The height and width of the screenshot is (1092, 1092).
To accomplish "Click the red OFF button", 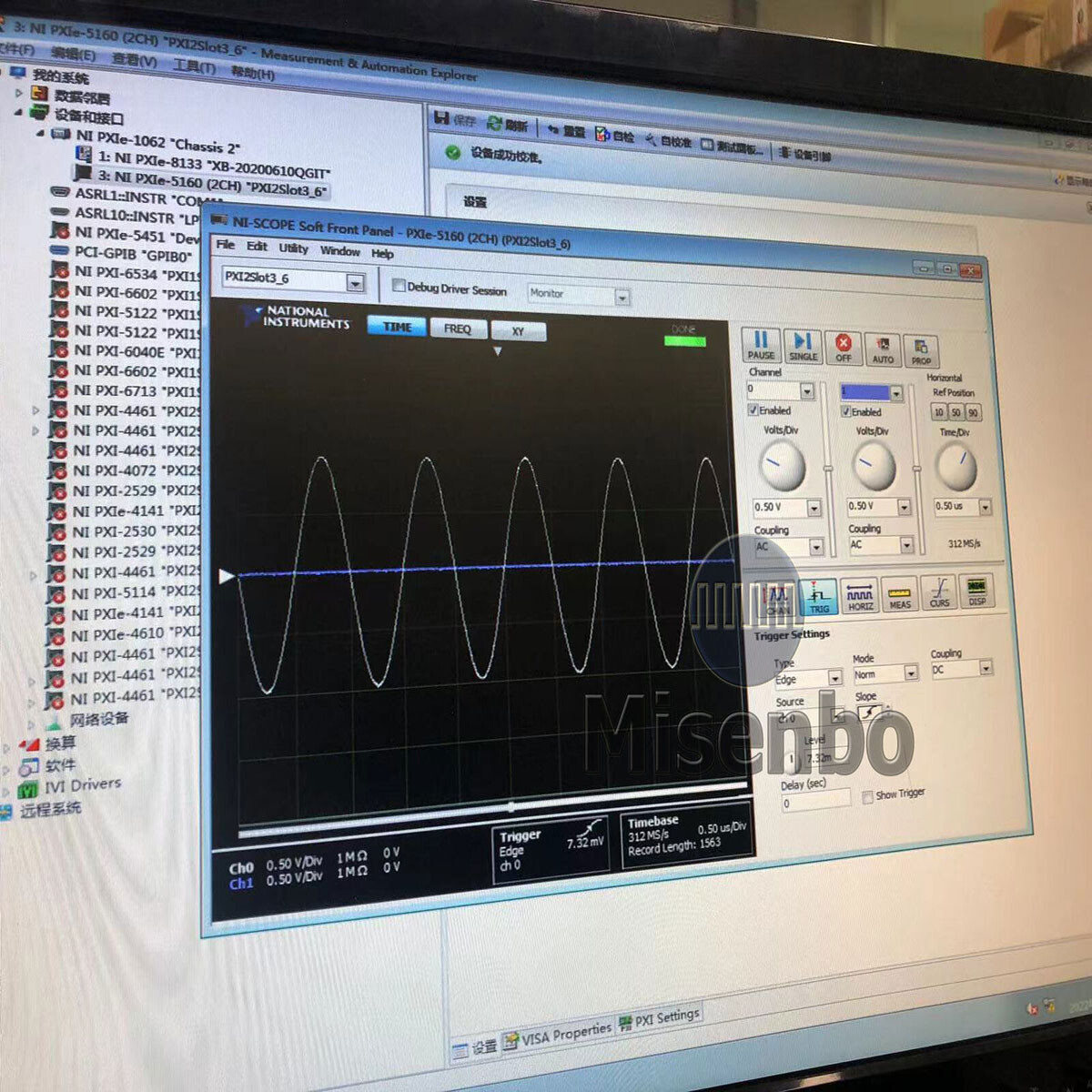I will pos(844,349).
